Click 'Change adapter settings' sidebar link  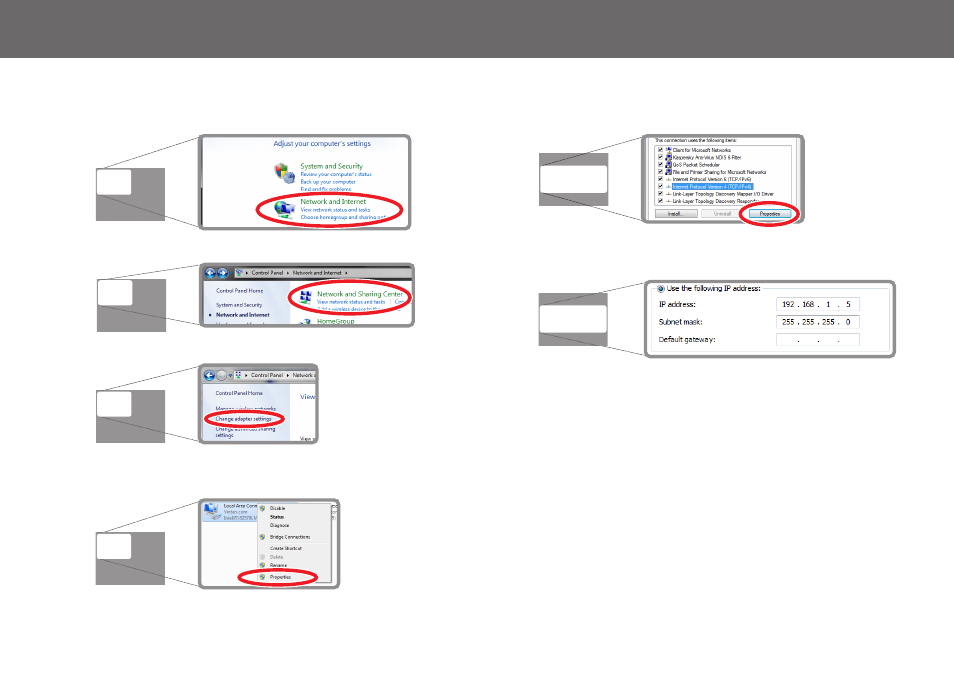point(243,419)
